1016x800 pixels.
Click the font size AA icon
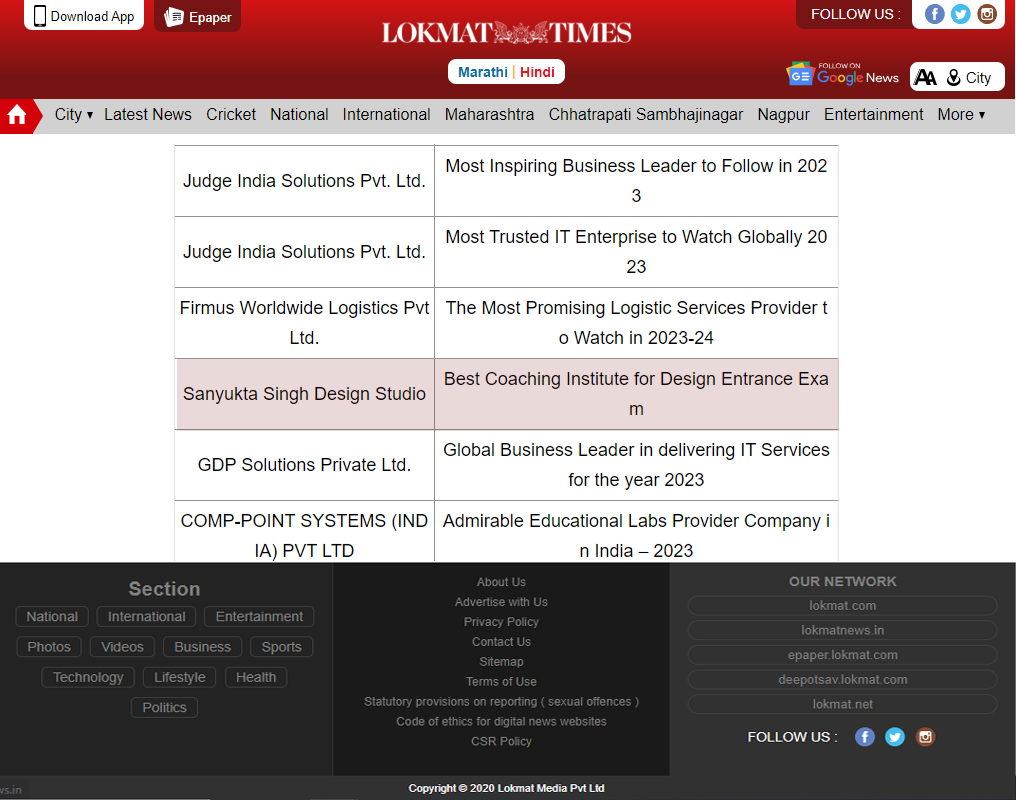click(925, 78)
